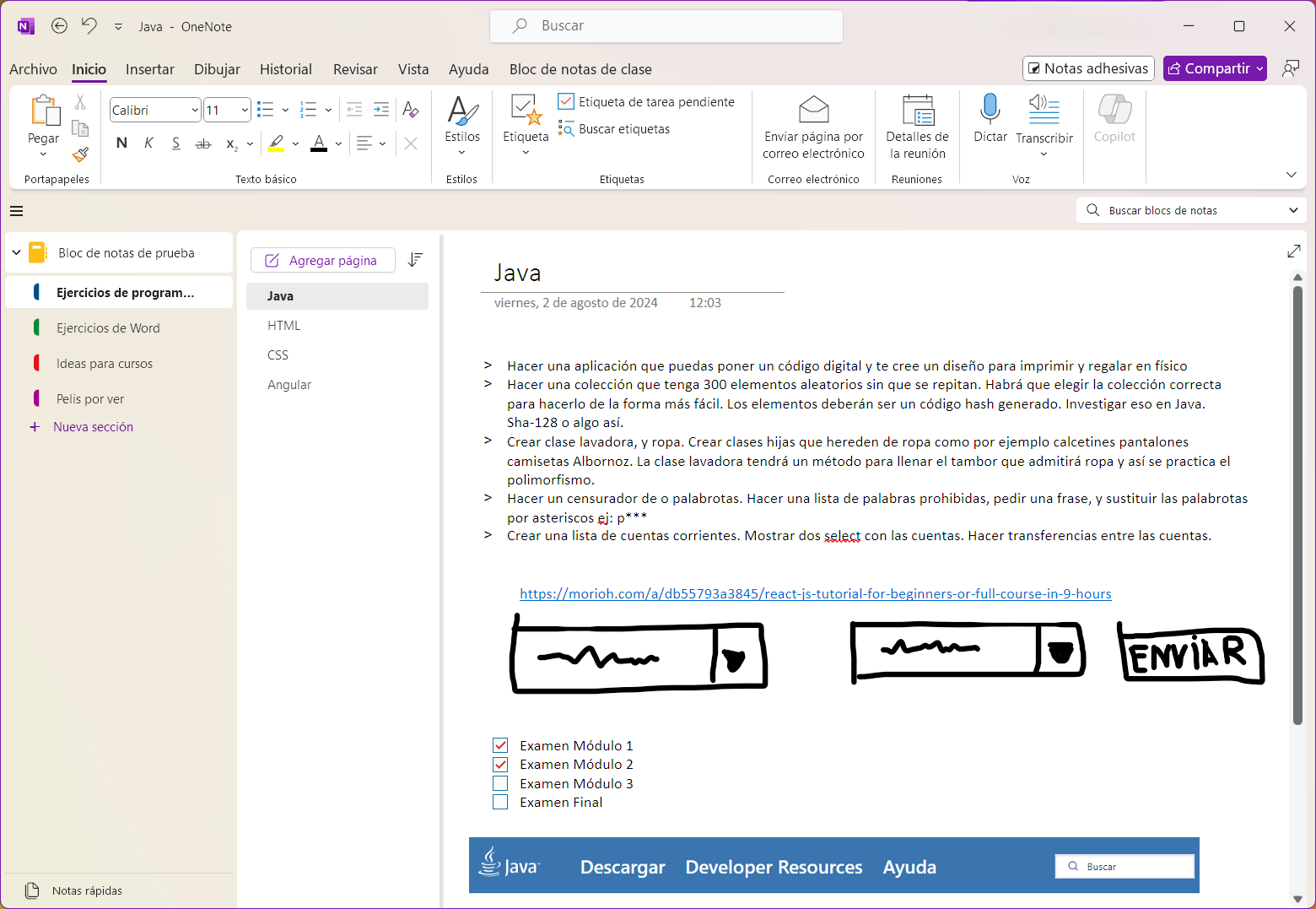Check Examen Módulo 3
Image resolution: width=1316 pixels, height=909 pixels.
(x=500, y=783)
